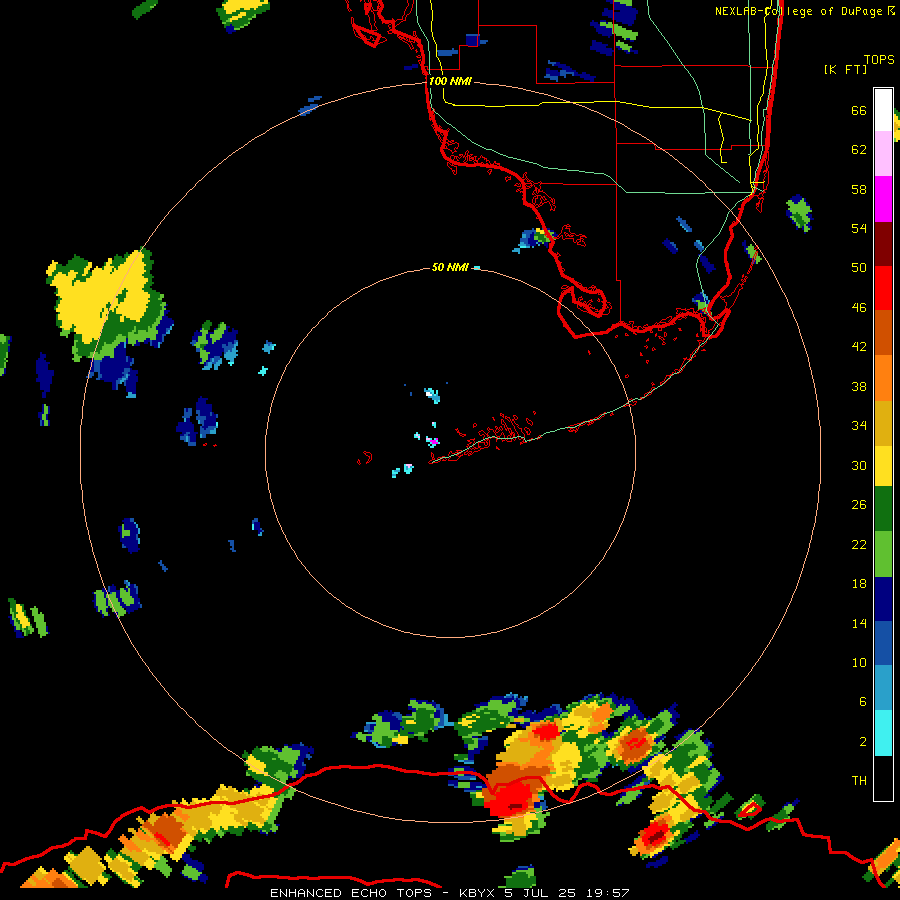900x900 pixels.
Task: Click the "62" legend value
Action: point(859,149)
